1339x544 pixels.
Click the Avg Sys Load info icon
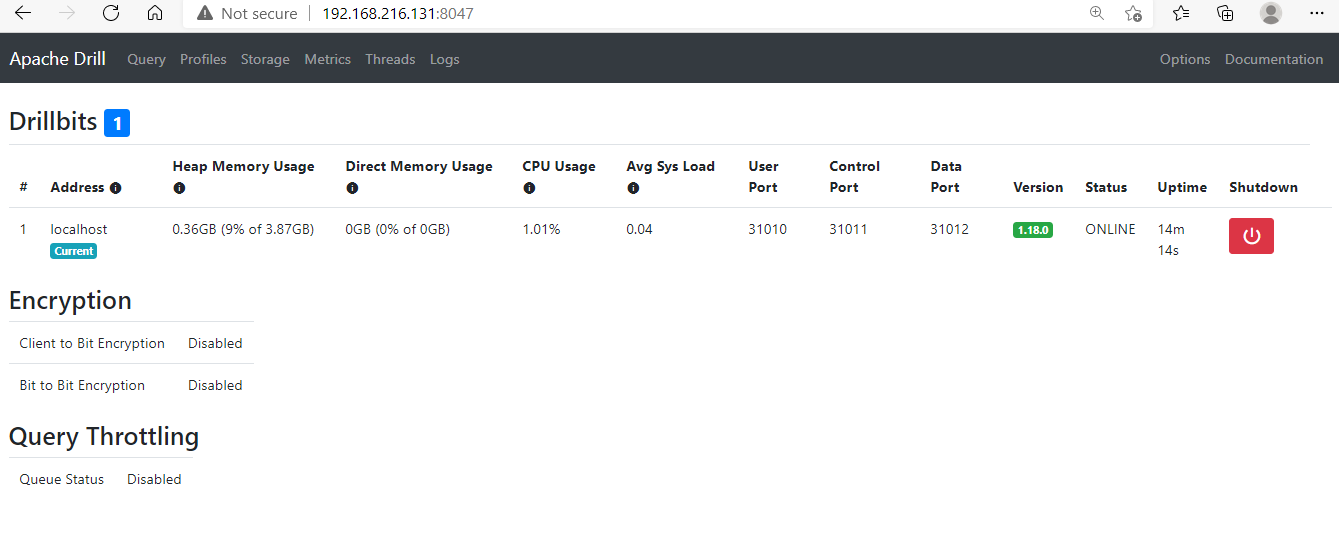(633, 188)
